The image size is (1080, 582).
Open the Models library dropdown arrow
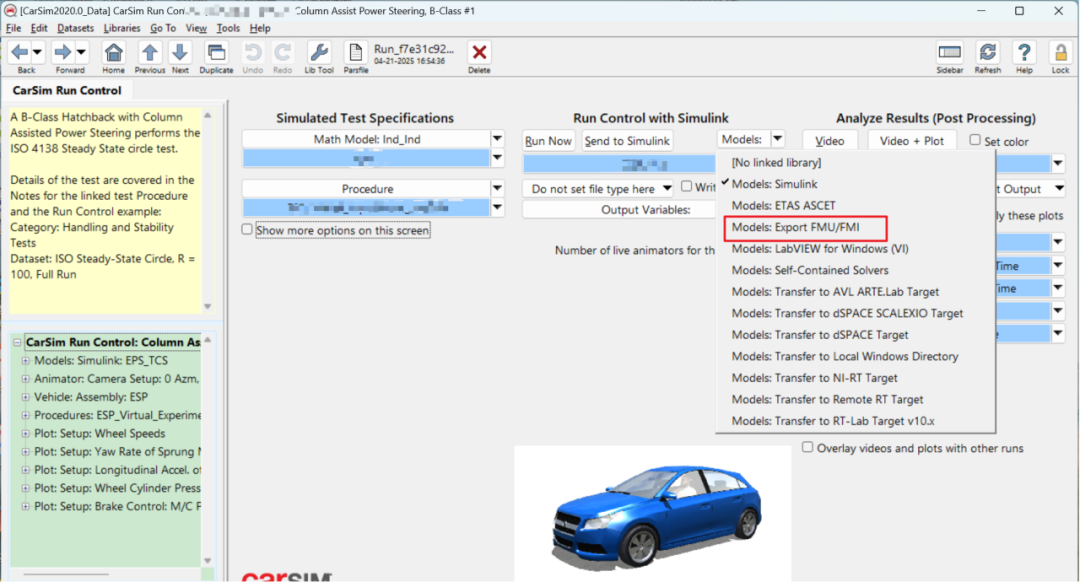click(x=778, y=139)
